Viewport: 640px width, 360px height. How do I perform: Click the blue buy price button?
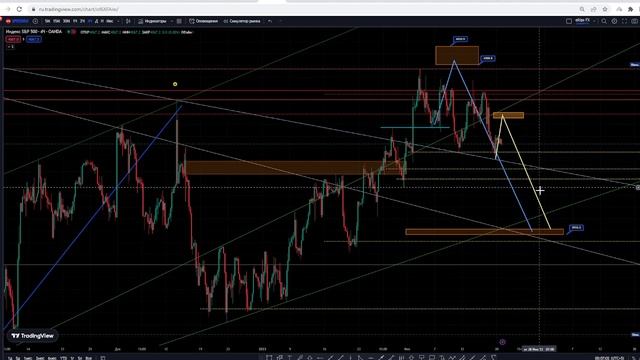[x=34, y=39]
